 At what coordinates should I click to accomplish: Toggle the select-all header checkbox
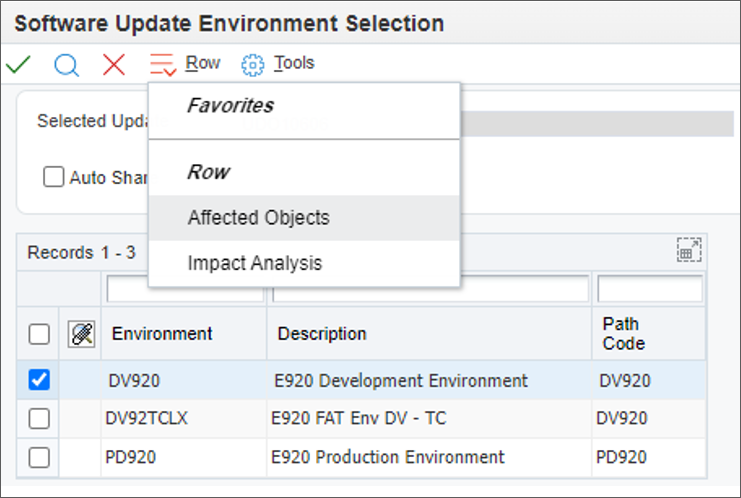point(39,334)
